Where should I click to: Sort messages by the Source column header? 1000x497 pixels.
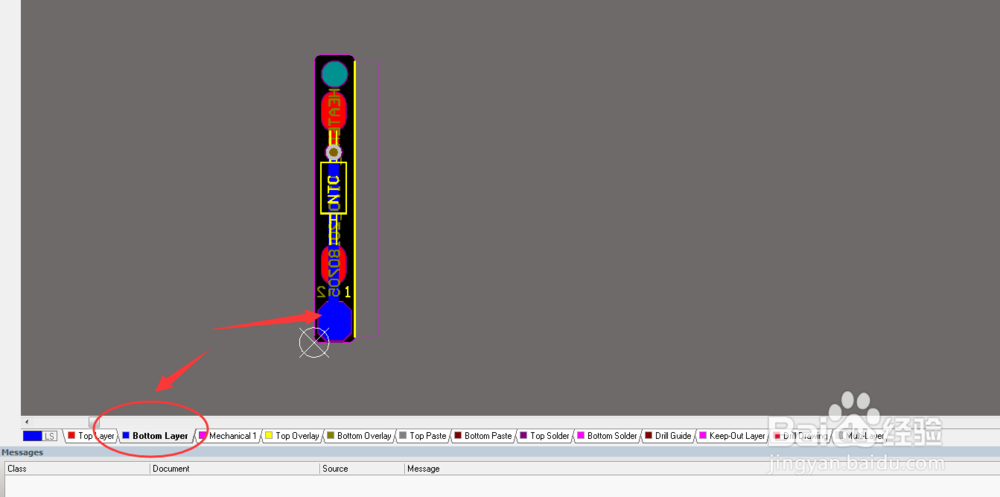pos(362,468)
